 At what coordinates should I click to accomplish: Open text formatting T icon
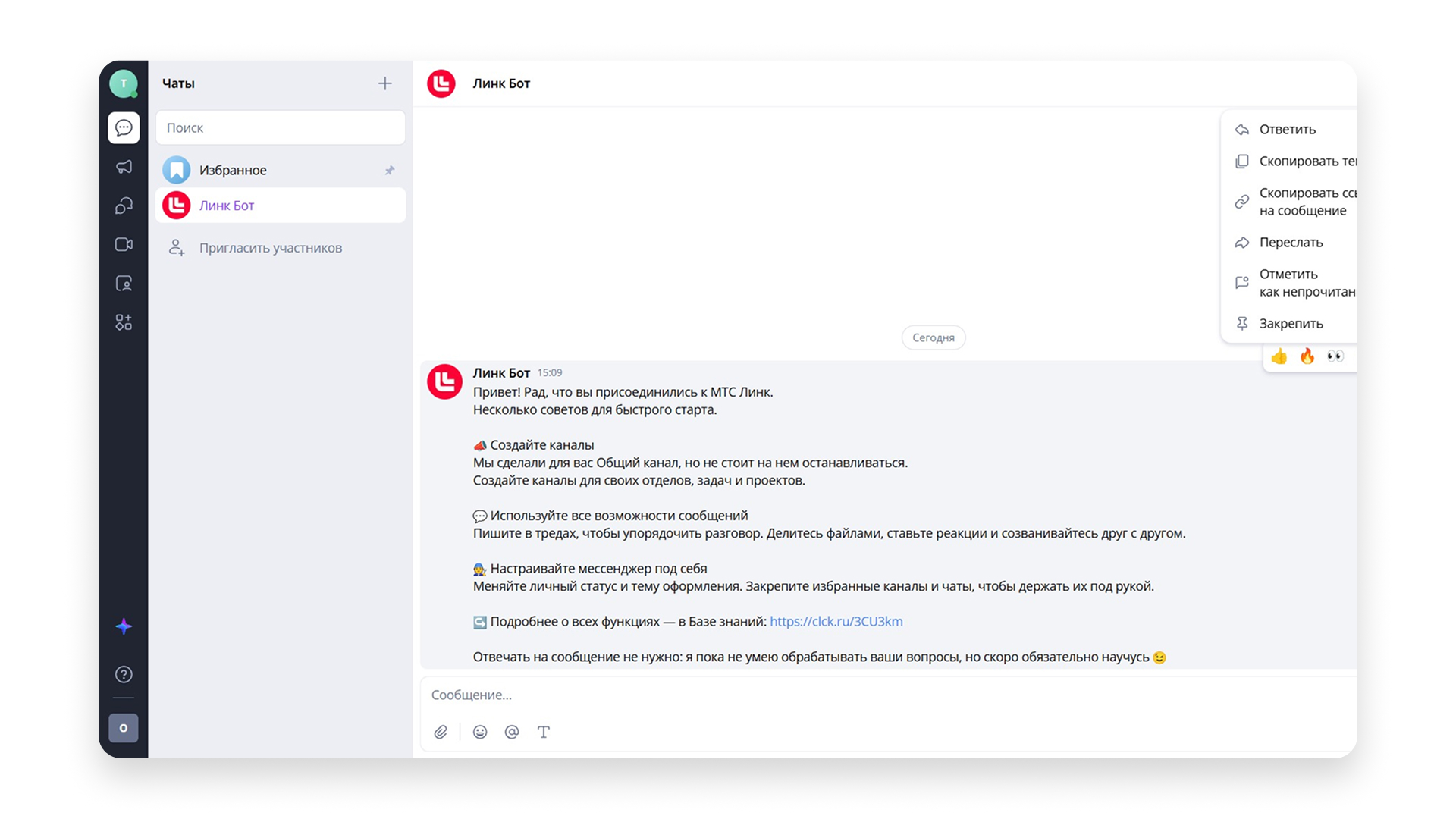544,732
